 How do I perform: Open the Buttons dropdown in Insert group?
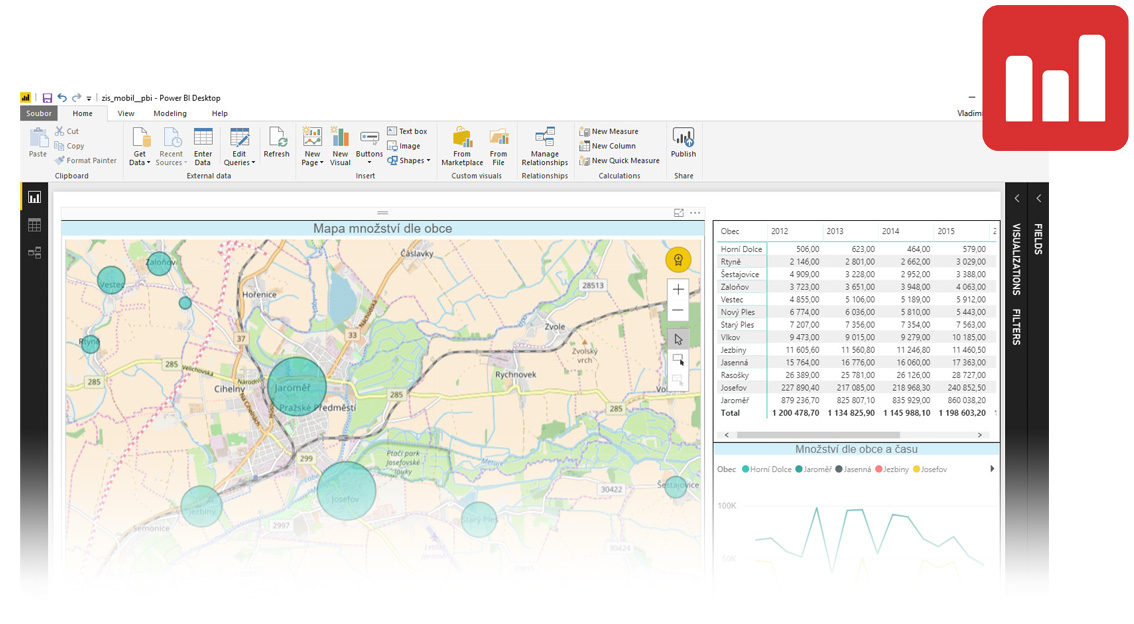[x=369, y=147]
